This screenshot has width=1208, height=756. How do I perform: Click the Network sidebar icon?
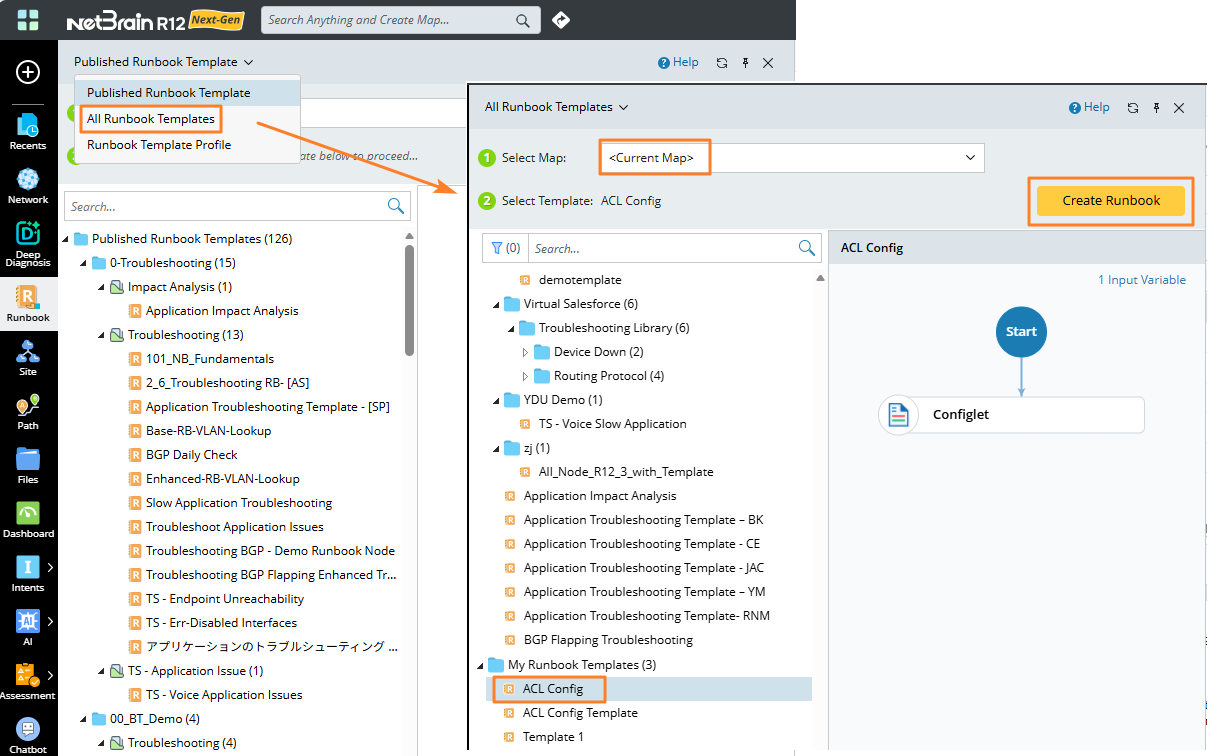pos(28,184)
